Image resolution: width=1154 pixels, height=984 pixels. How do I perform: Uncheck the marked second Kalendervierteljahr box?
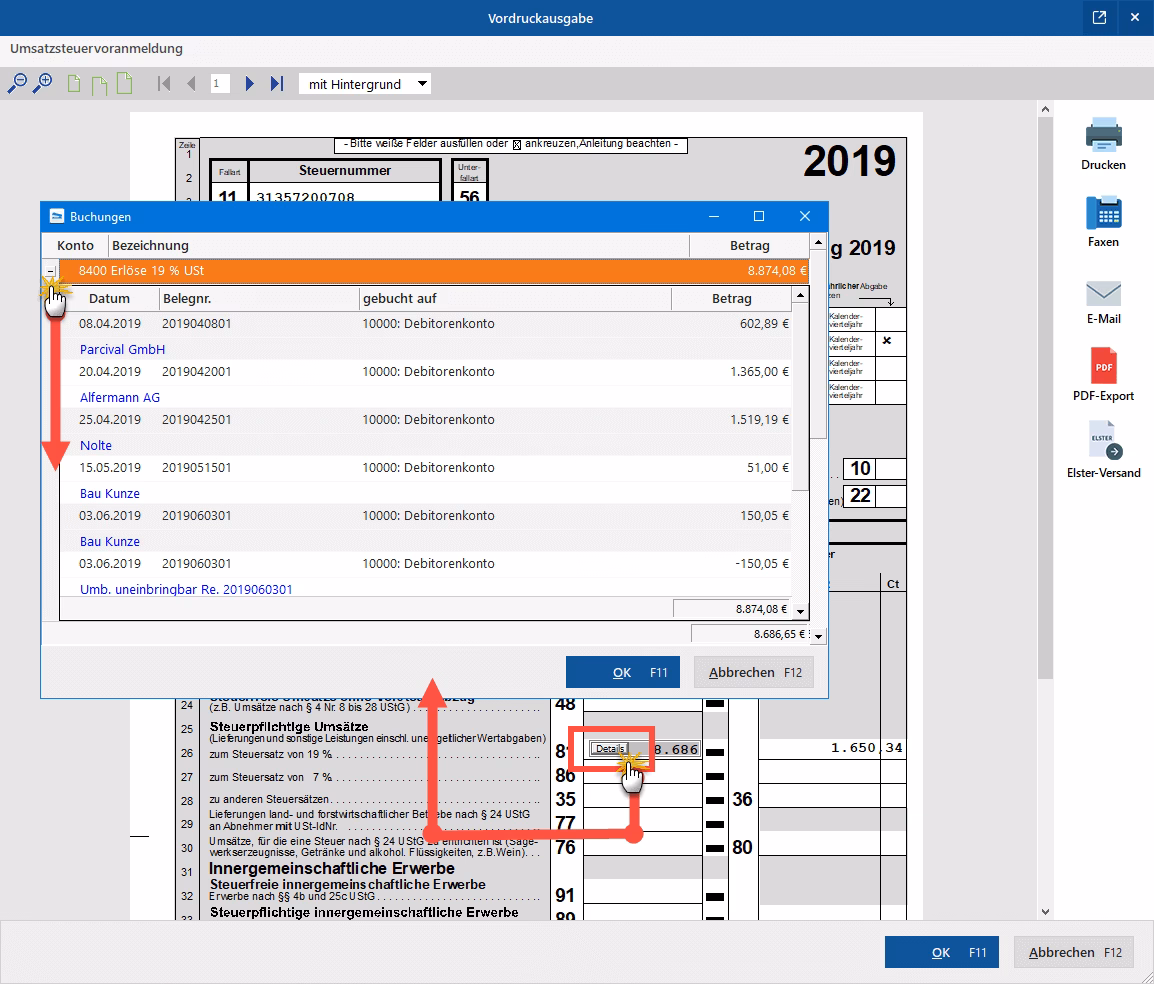890,343
